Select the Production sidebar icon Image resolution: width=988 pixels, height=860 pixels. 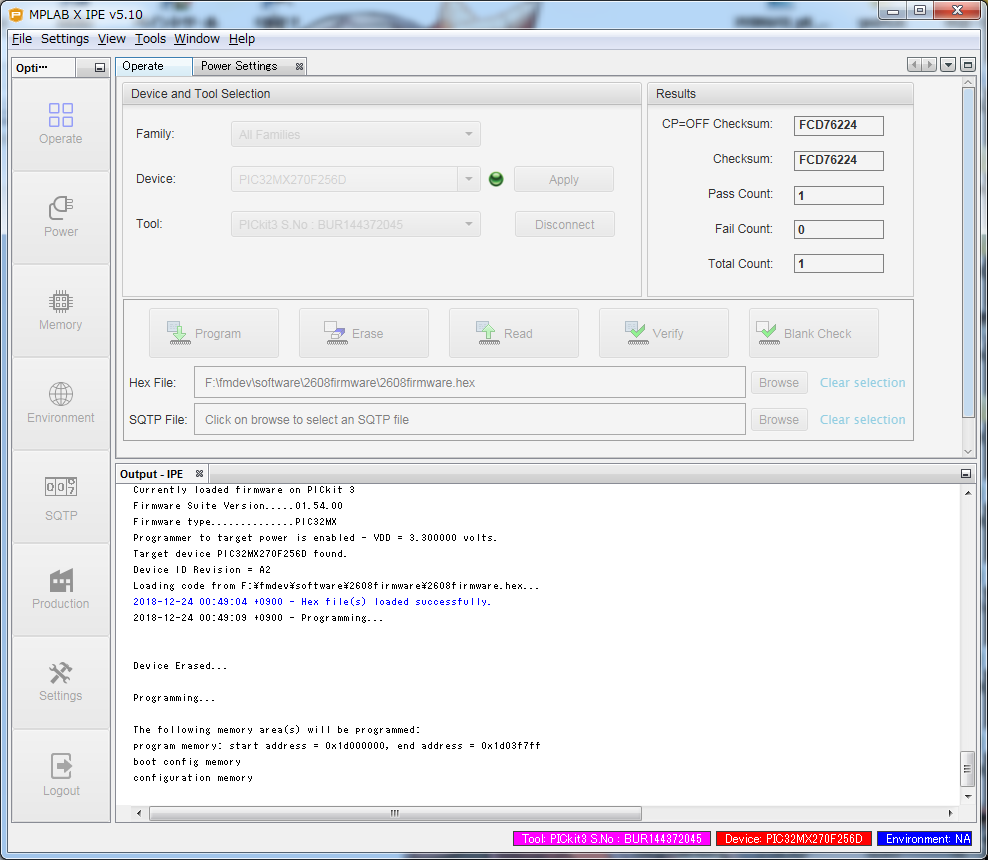[x=61, y=589]
